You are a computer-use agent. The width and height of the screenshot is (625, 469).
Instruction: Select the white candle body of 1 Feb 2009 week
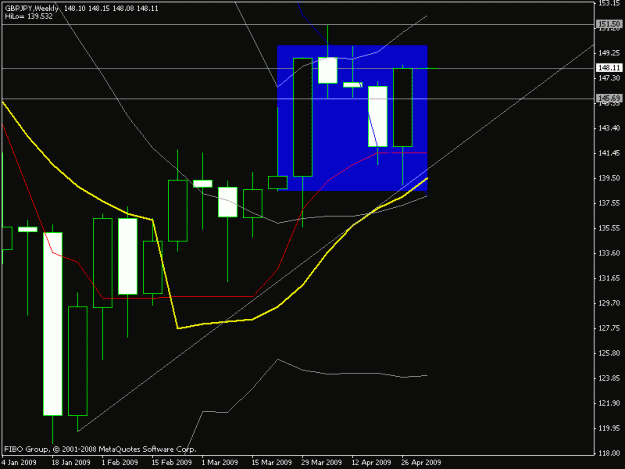pyautogui.click(x=128, y=257)
